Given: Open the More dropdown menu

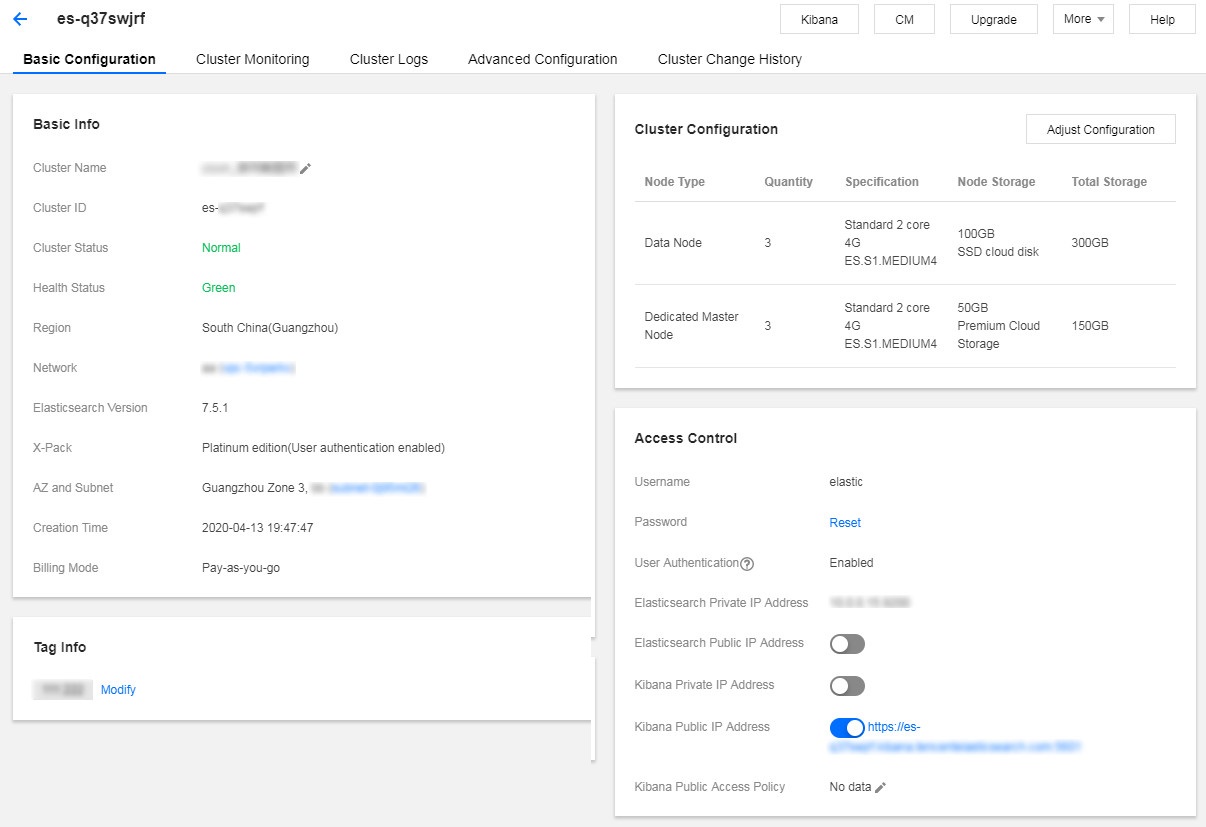Looking at the screenshot, I should (x=1083, y=19).
